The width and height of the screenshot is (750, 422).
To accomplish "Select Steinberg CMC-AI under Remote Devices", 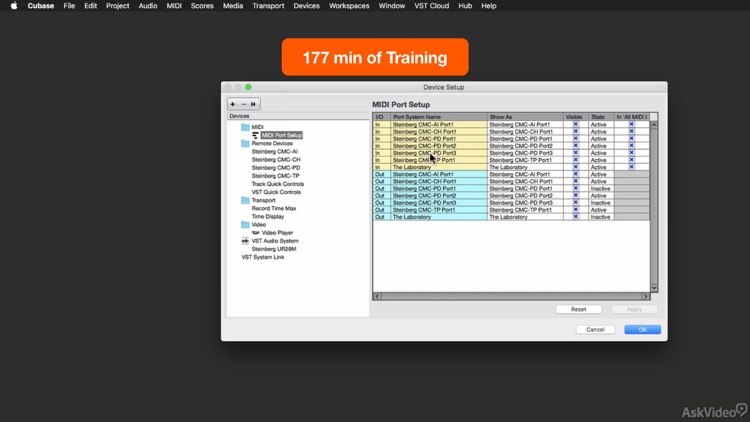I will pyautogui.click(x=275, y=152).
